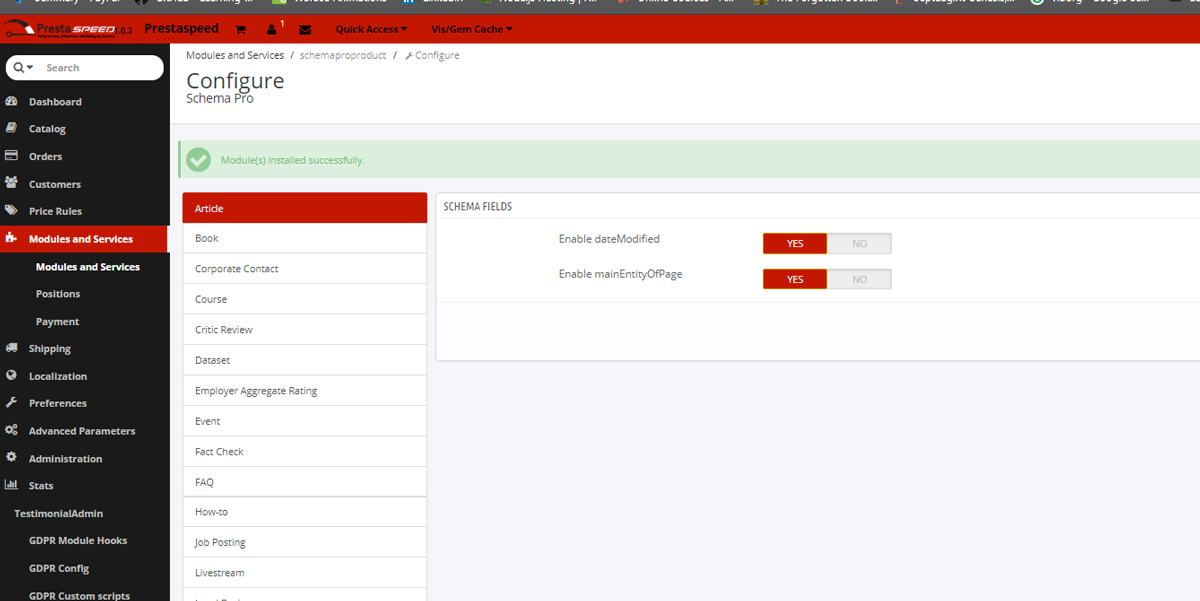This screenshot has width=1200, height=601.
Task: Click the Stats bar chart icon
Action: click(x=11, y=485)
